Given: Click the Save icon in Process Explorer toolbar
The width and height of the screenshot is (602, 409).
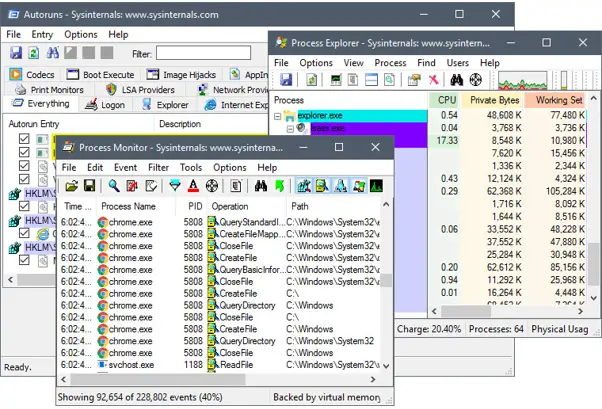Looking at the screenshot, I should [x=287, y=80].
